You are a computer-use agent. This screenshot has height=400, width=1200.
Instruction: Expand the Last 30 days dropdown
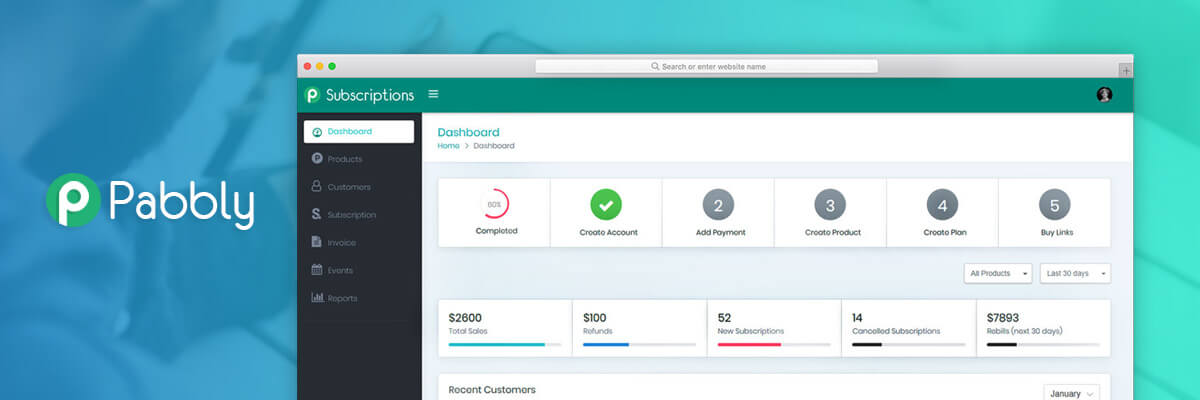click(1075, 274)
